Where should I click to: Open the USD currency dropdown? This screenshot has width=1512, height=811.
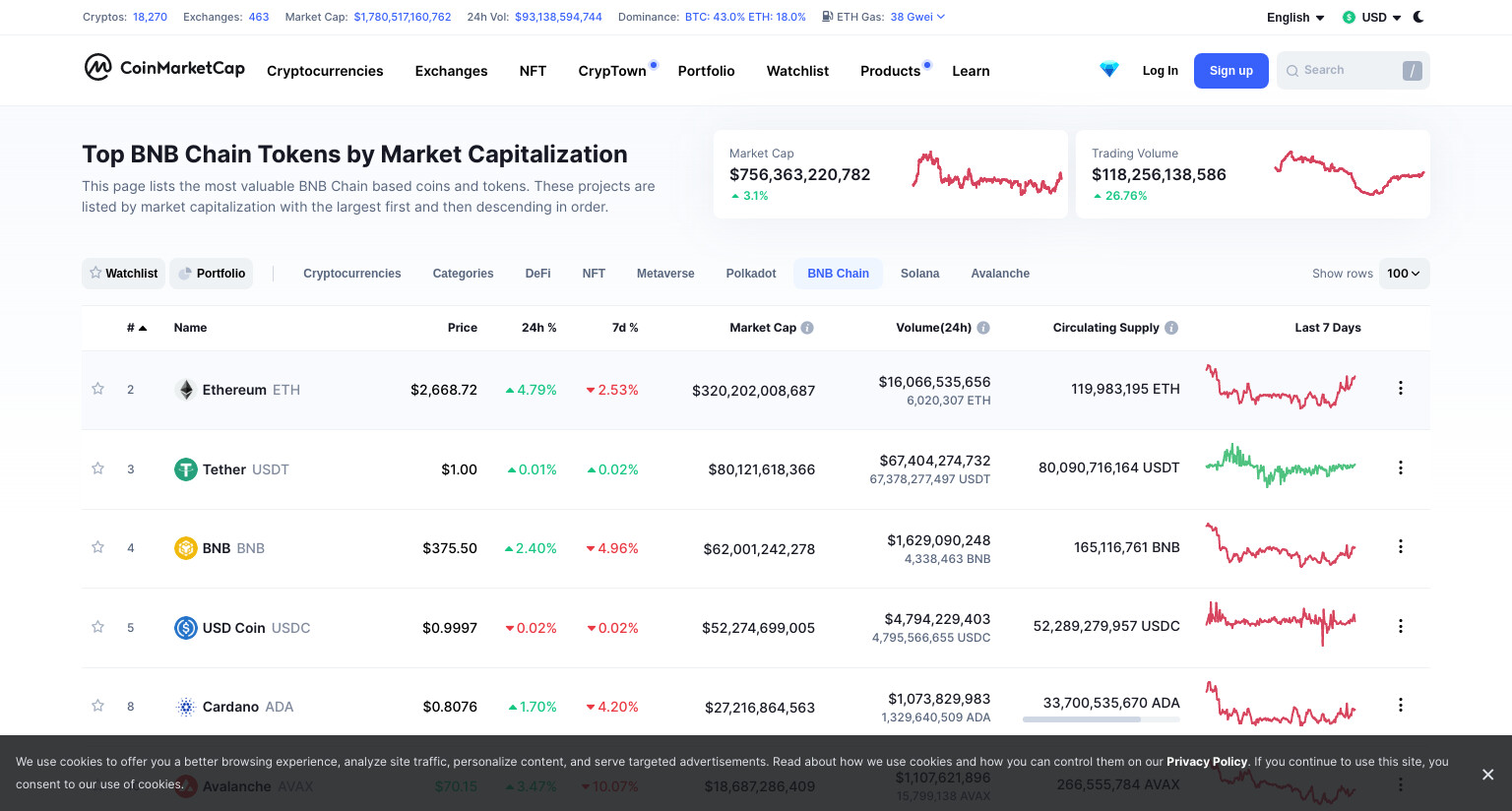coord(1371,18)
